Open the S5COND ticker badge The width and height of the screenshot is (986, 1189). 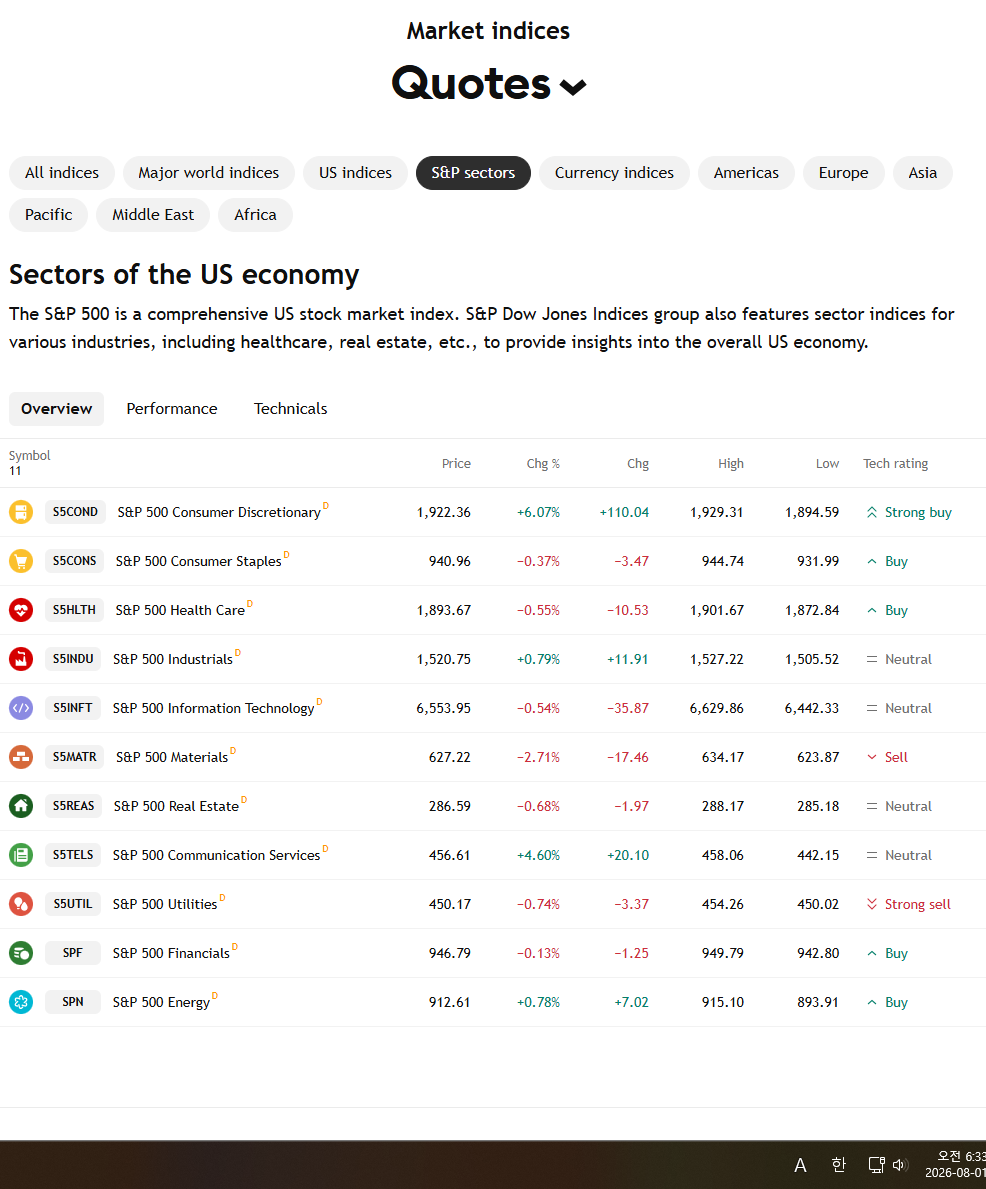coord(75,512)
